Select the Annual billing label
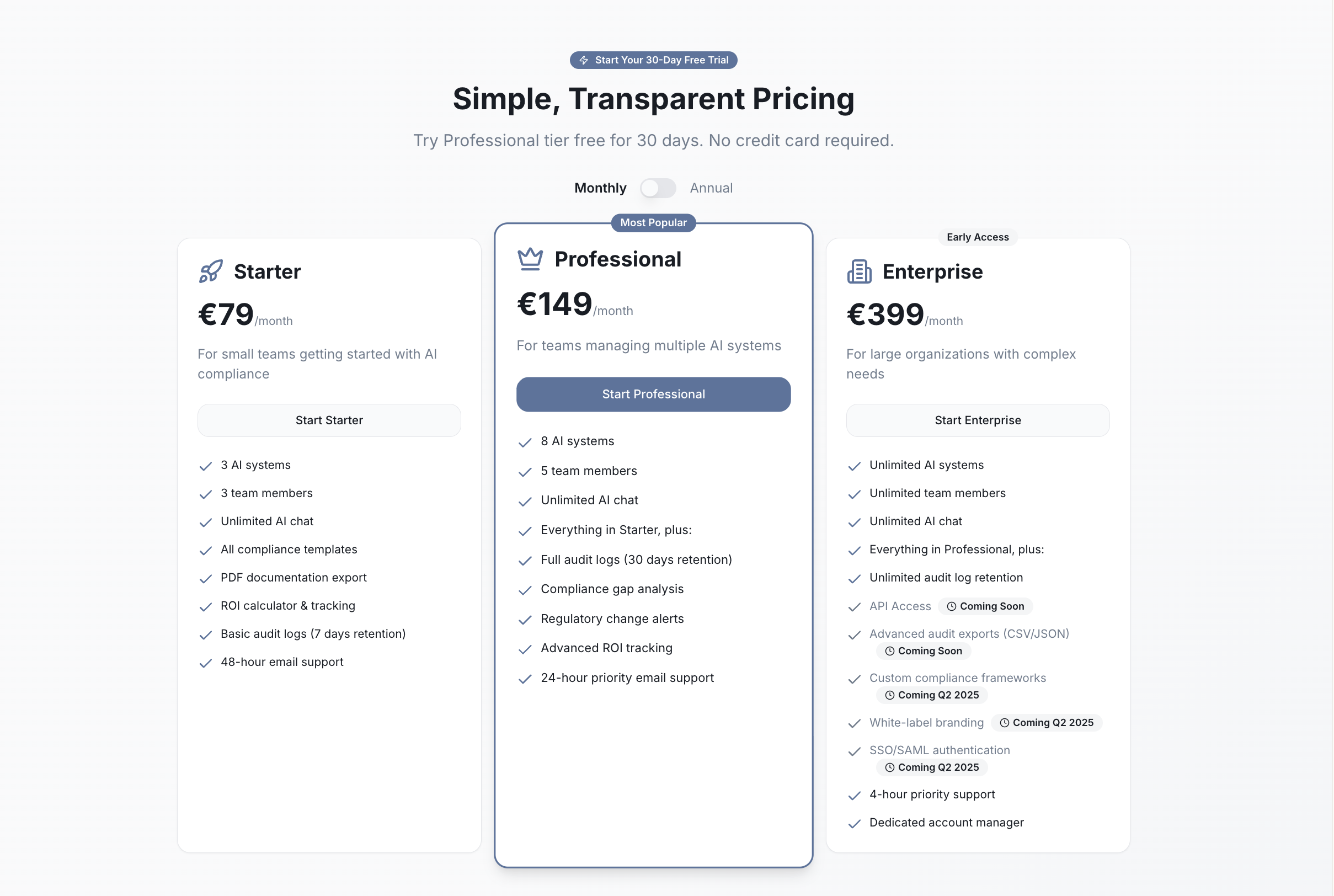This screenshot has height=896, width=1334. (711, 188)
